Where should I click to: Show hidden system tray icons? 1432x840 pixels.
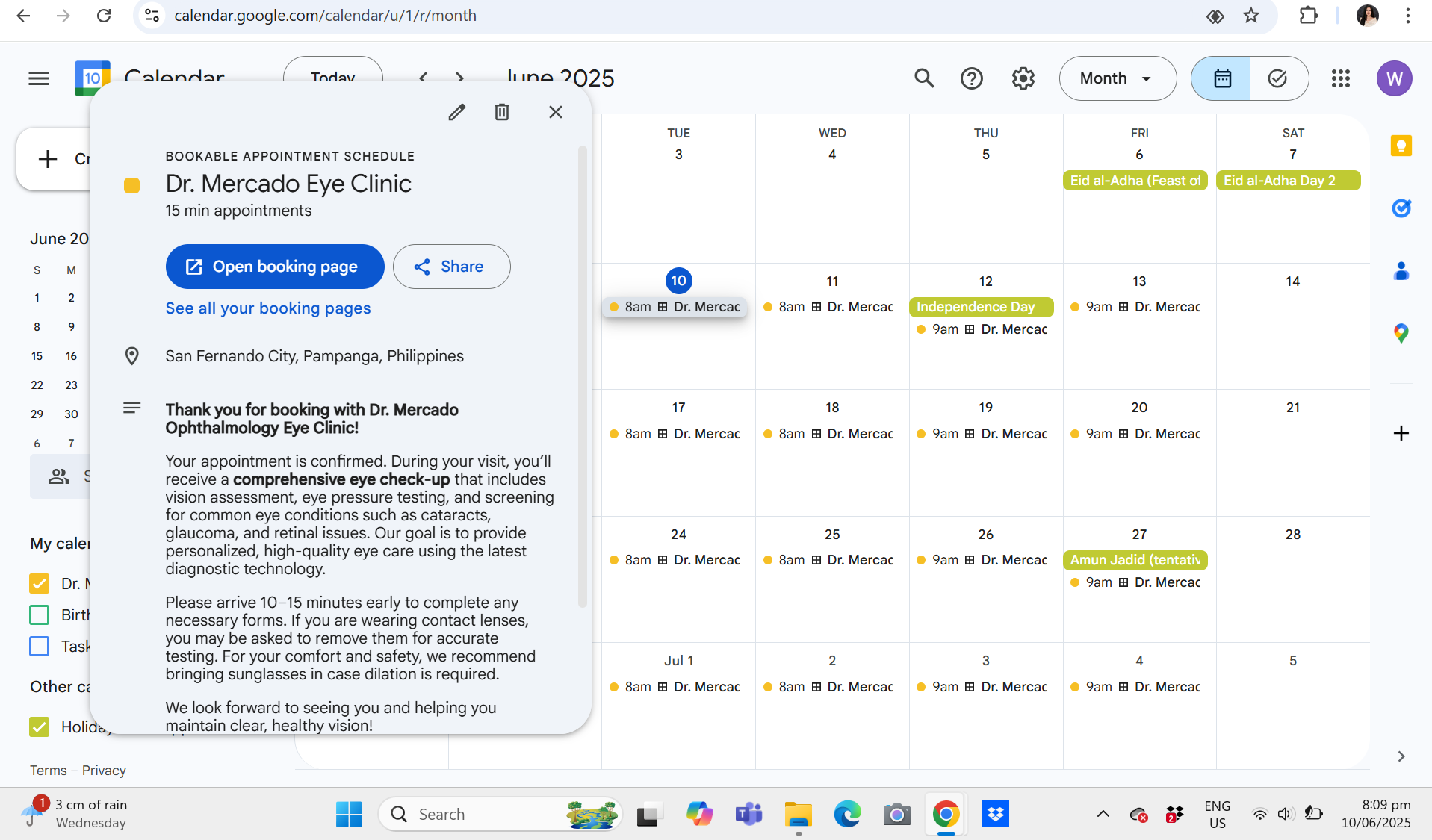click(x=1103, y=815)
